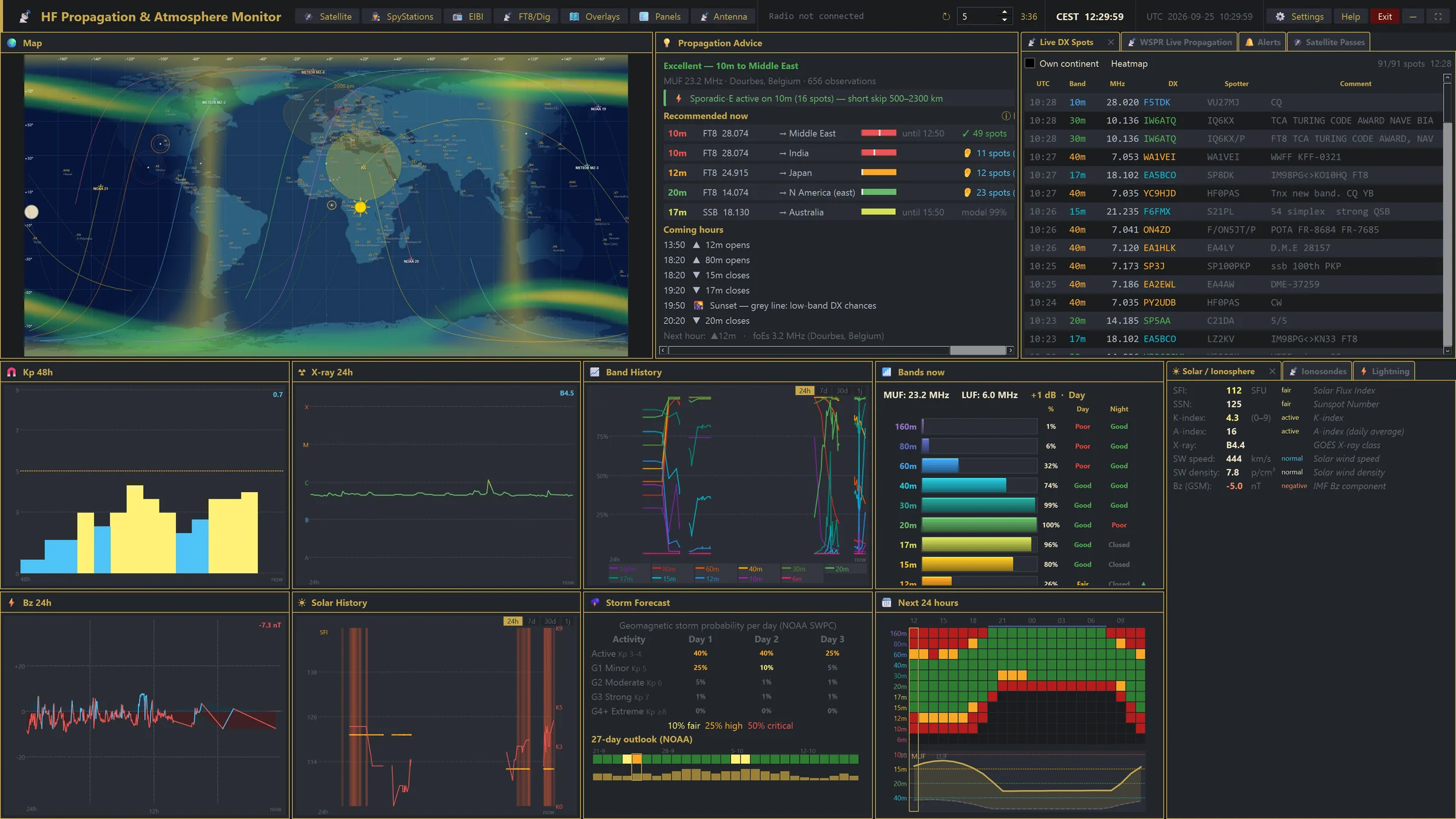Open the info icon beside Recommended now
Screen dimensions: 1456x819
click(x=1005, y=116)
